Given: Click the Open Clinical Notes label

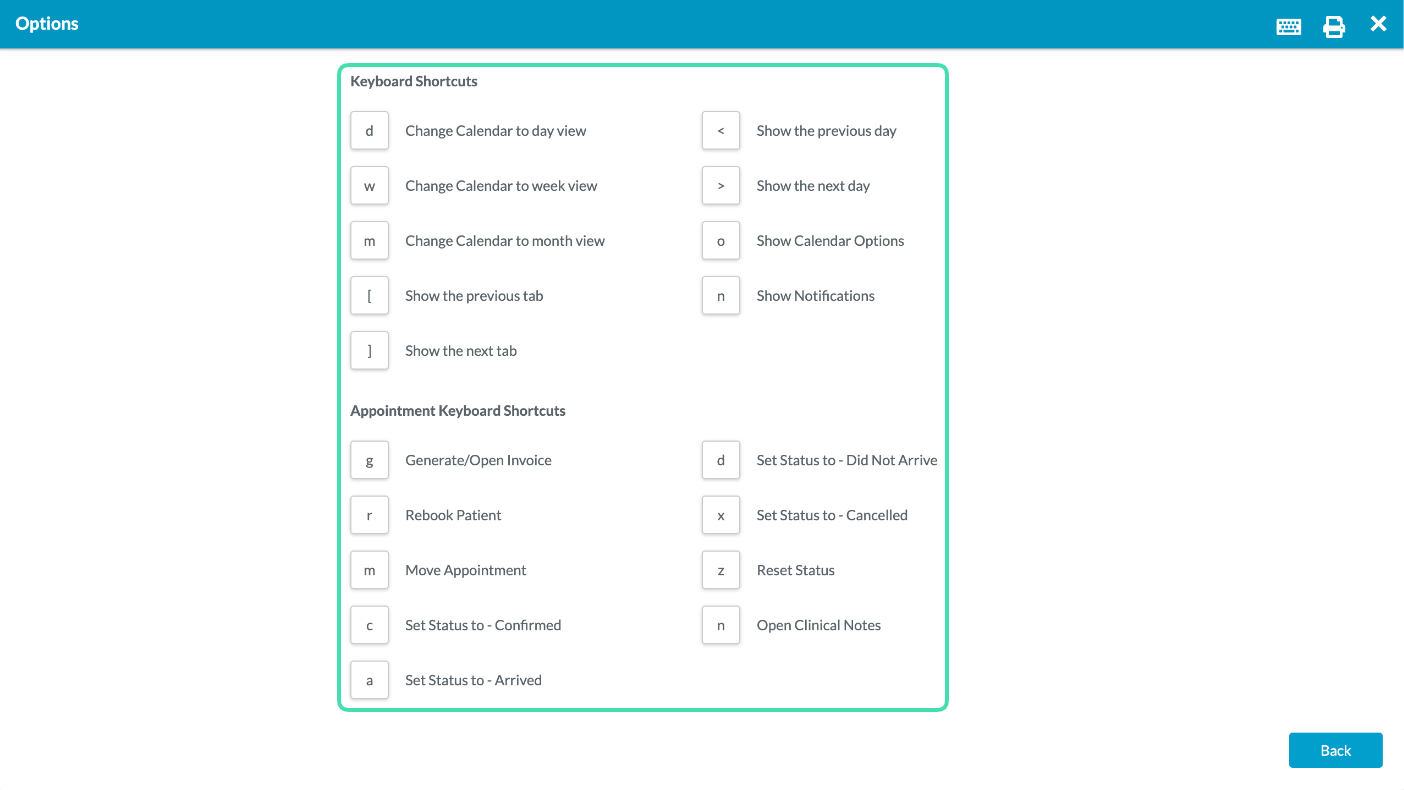Looking at the screenshot, I should (819, 625).
